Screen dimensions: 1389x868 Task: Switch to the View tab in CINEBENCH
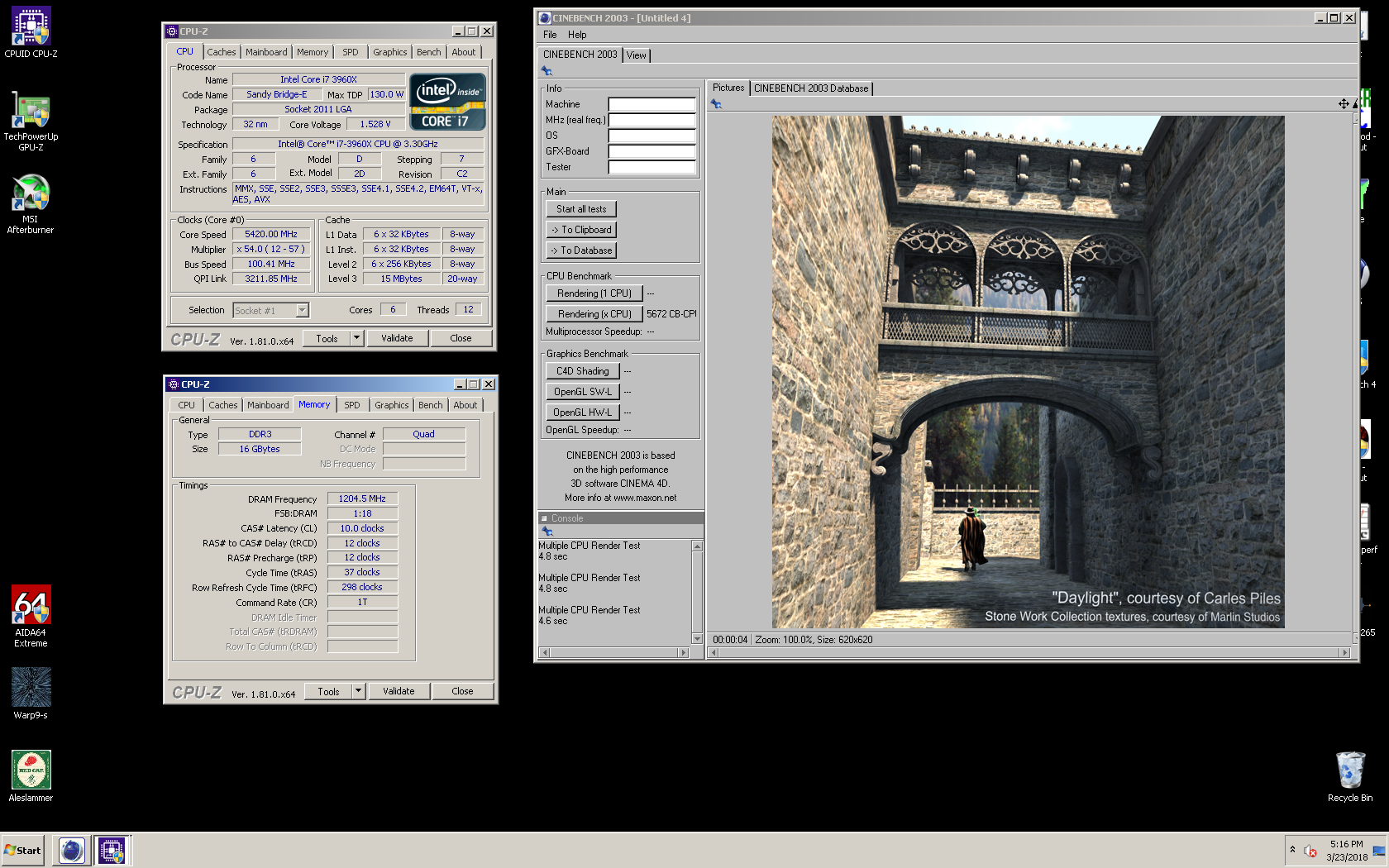[x=637, y=55]
